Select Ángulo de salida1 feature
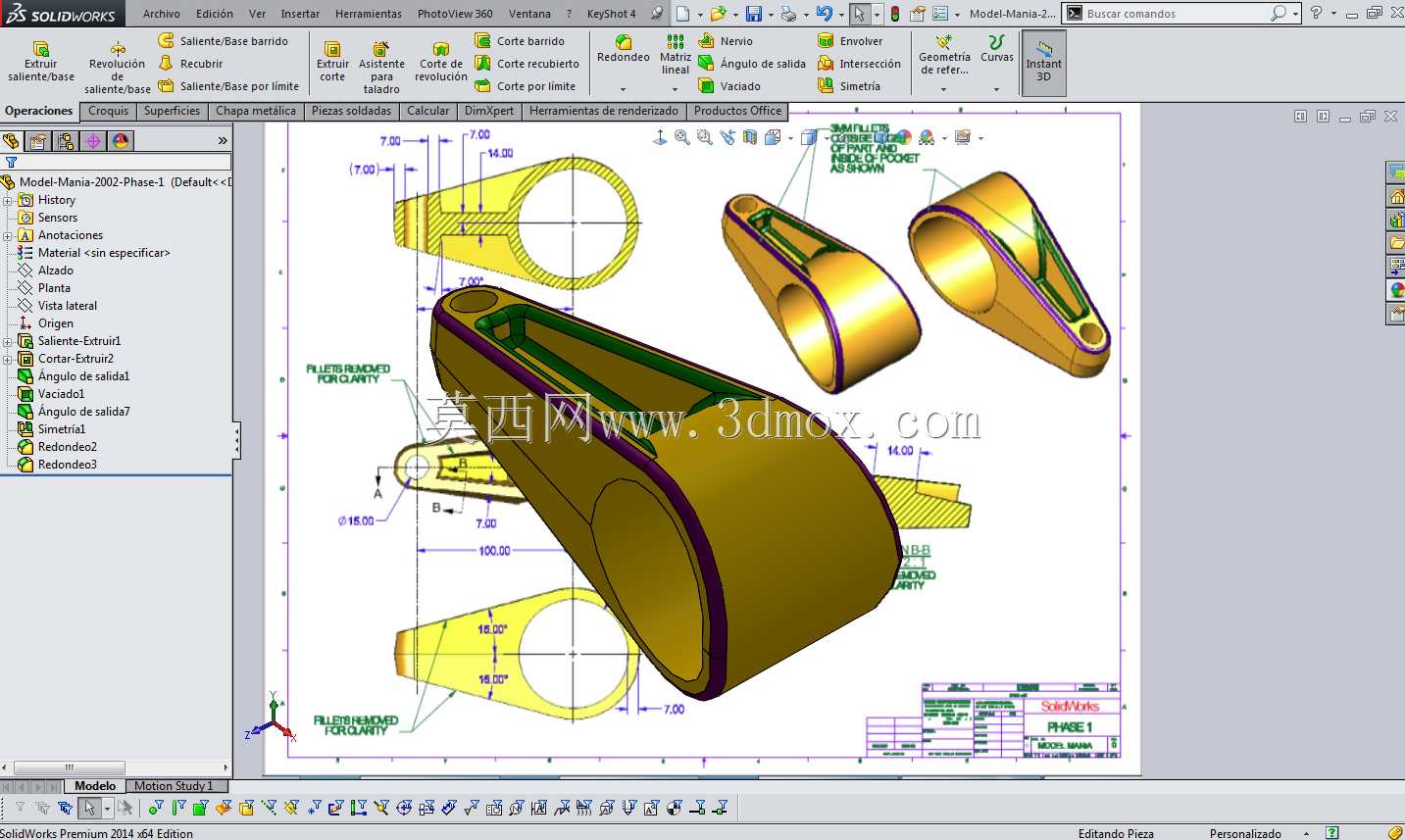The image size is (1405, 840). point(74,376)
